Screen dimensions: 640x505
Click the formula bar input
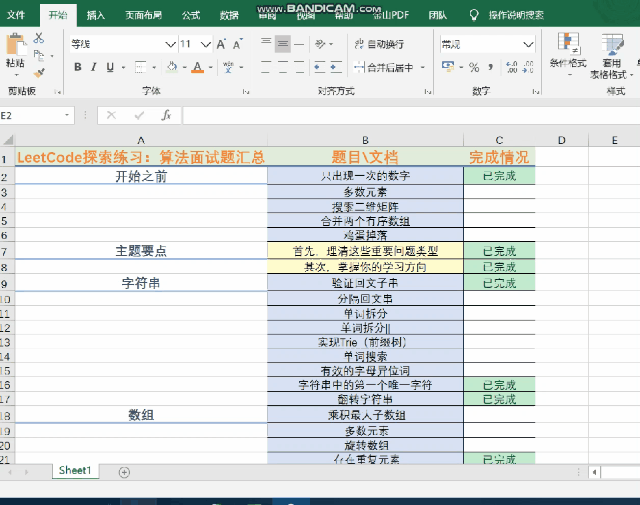(x=411, y=116)
